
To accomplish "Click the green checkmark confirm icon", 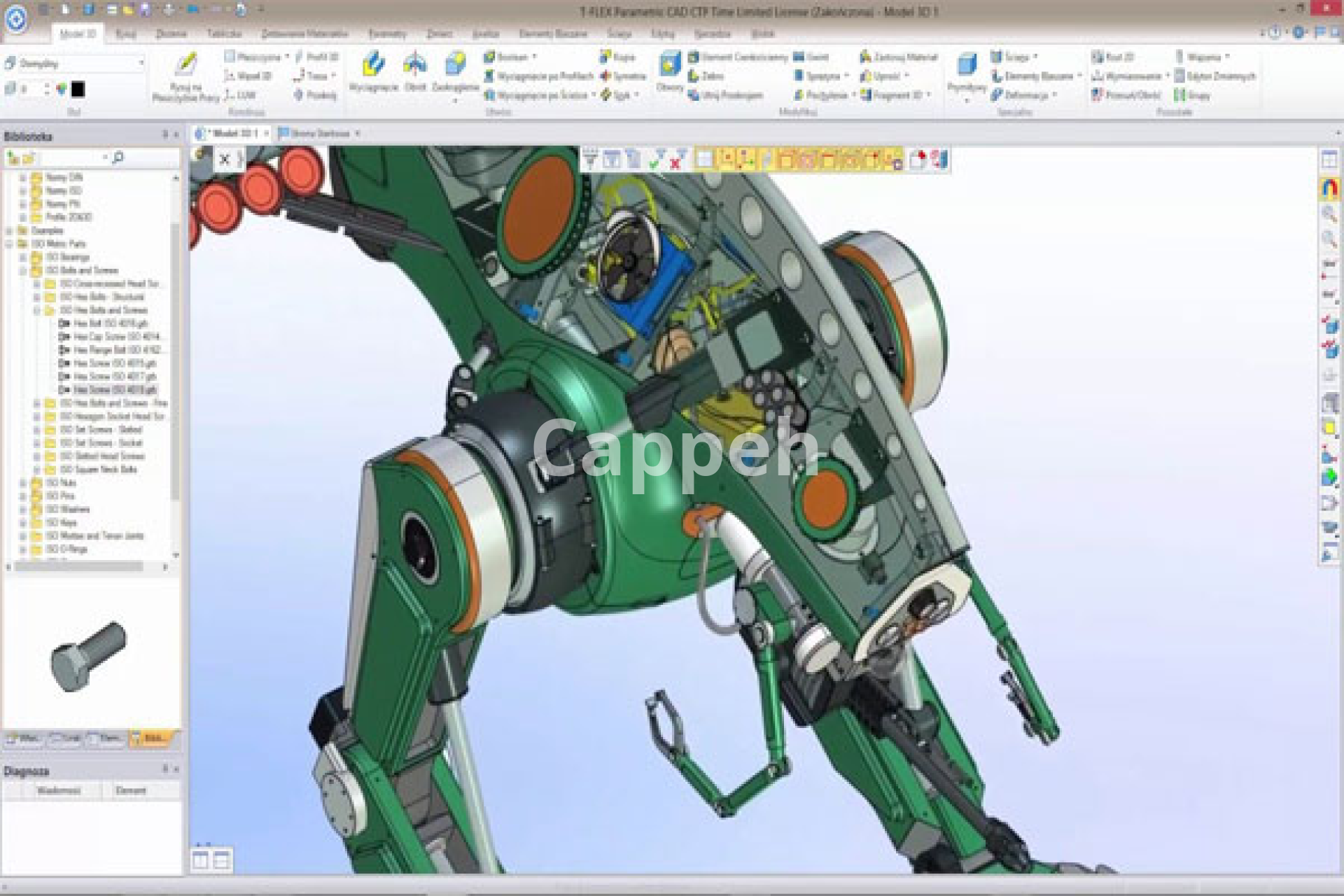I will pos(654,161).
